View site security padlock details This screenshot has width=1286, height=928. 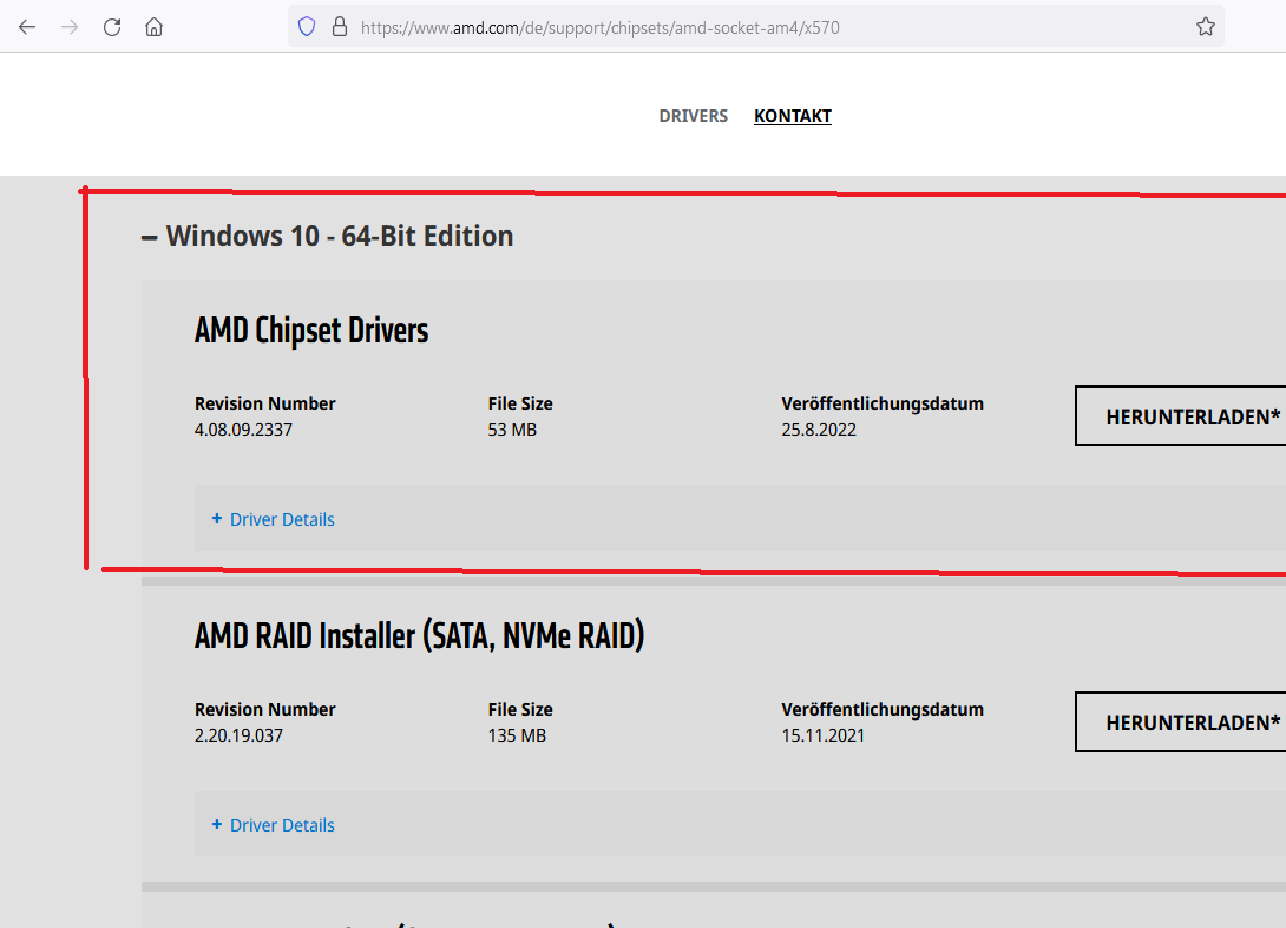[339, 27]
